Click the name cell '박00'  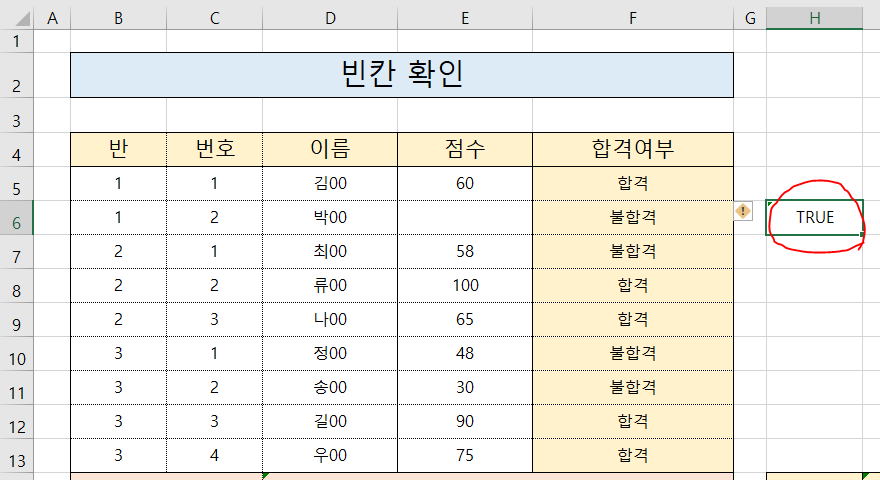[x=330, y=217]
